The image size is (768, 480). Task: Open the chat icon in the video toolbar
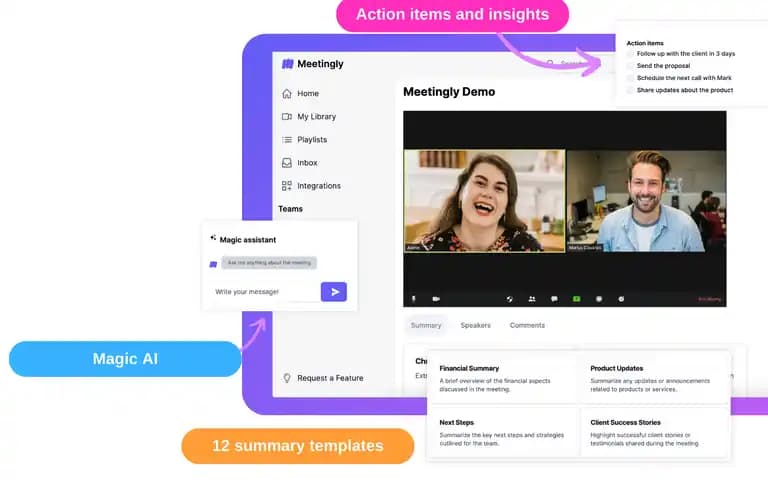tap(554, 299)
